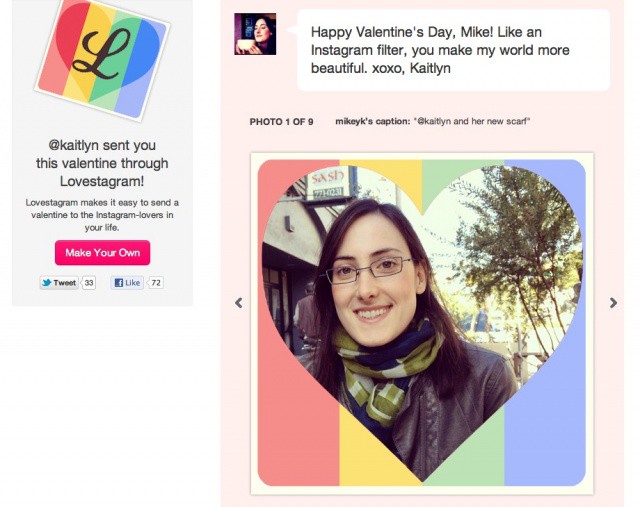This screenshot has width=640, height=507.
Task: Click the Facebook Like button
Action: (x=127, y=282)
